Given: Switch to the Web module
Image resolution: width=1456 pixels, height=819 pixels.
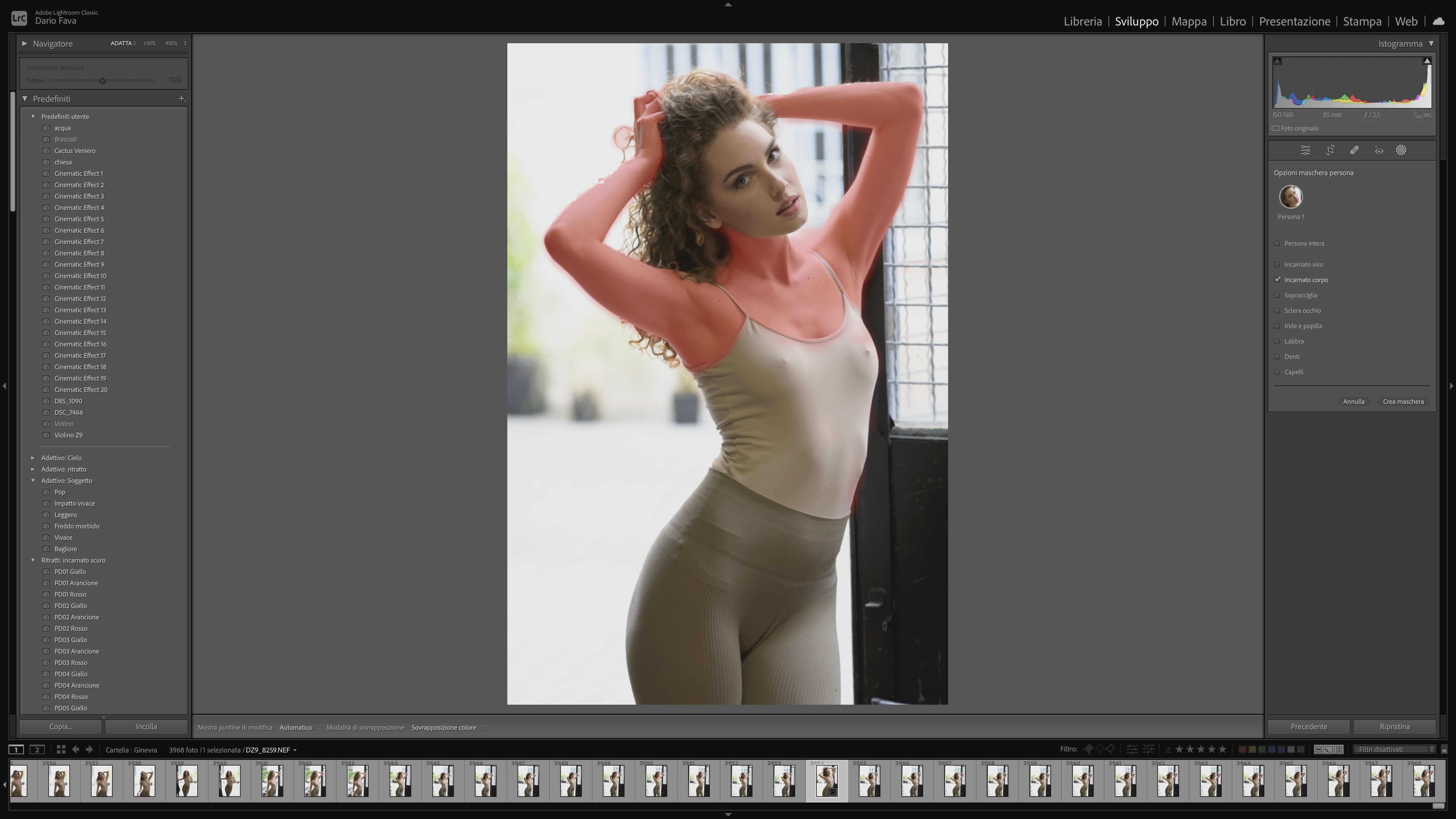Looking at the screenshot, I should click(x=1406, y=21).
